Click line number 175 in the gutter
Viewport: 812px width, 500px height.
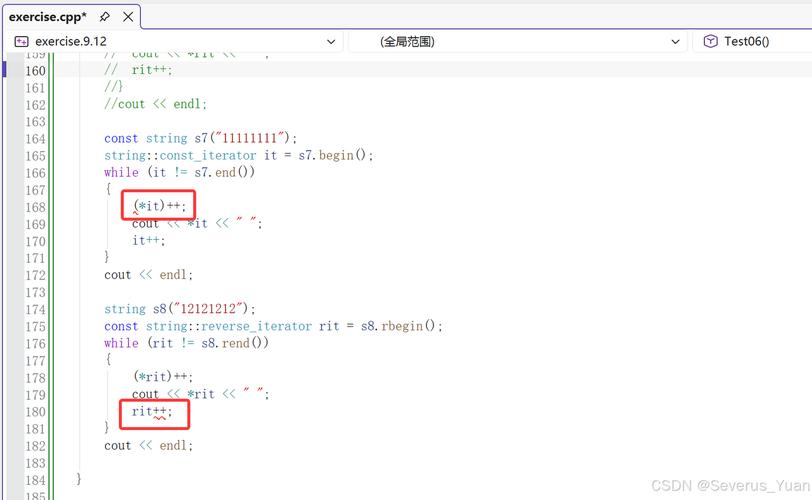tap(35, 327)
